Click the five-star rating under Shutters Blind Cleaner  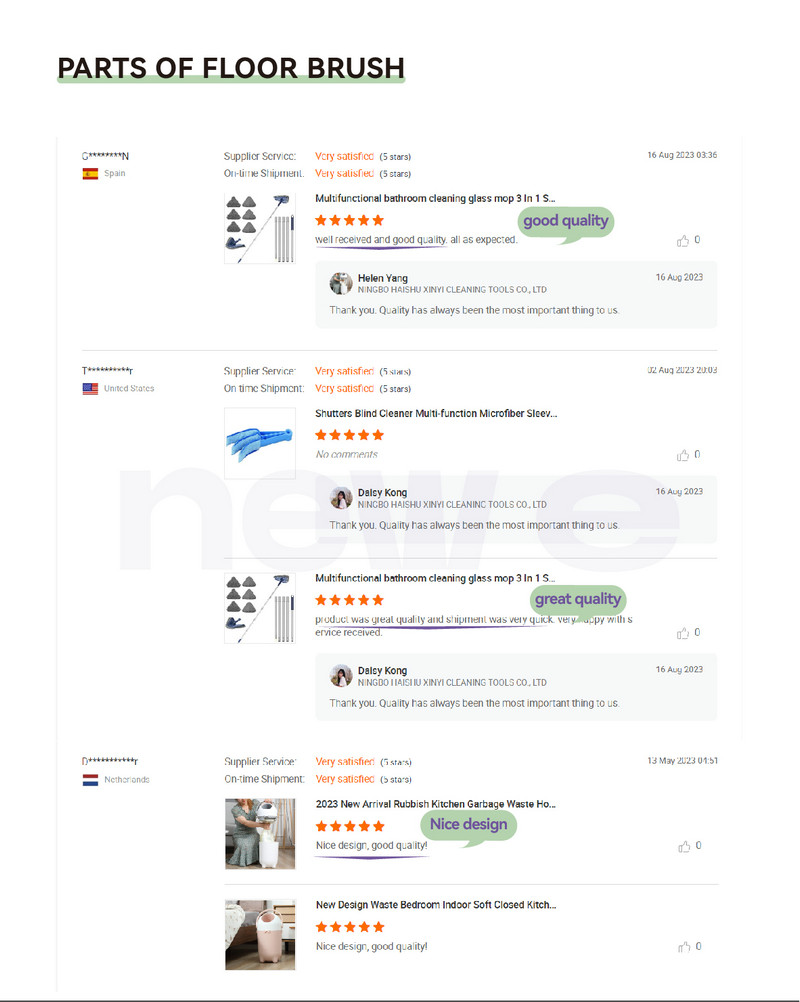pos(350,435)
